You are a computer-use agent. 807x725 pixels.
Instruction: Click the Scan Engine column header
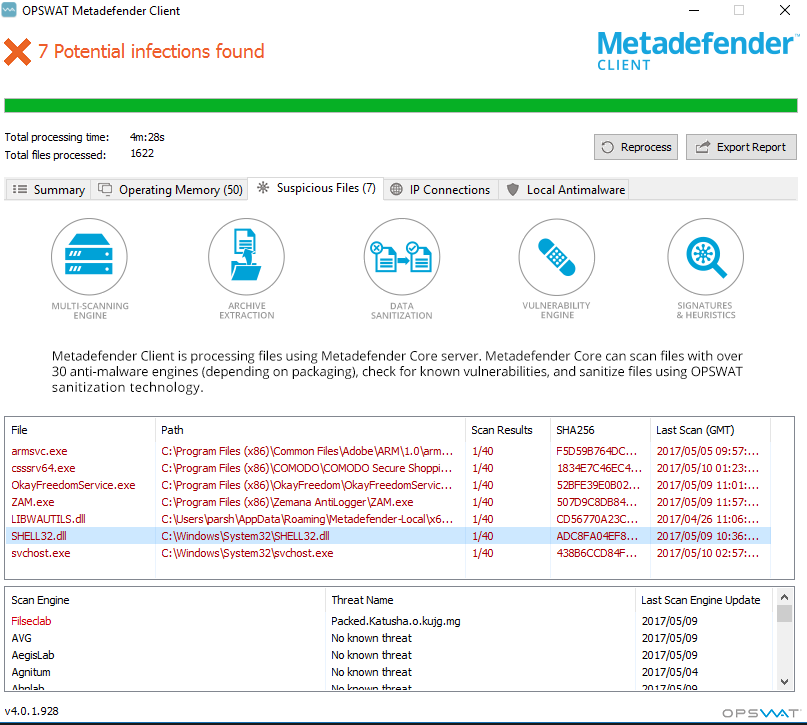pos(165,600)
